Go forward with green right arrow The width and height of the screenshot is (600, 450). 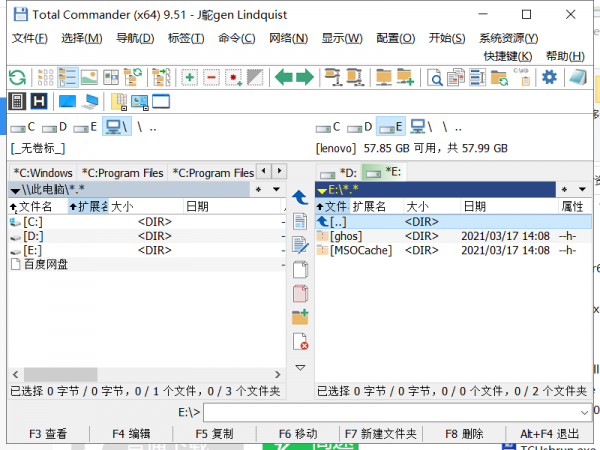click(305, 78)
